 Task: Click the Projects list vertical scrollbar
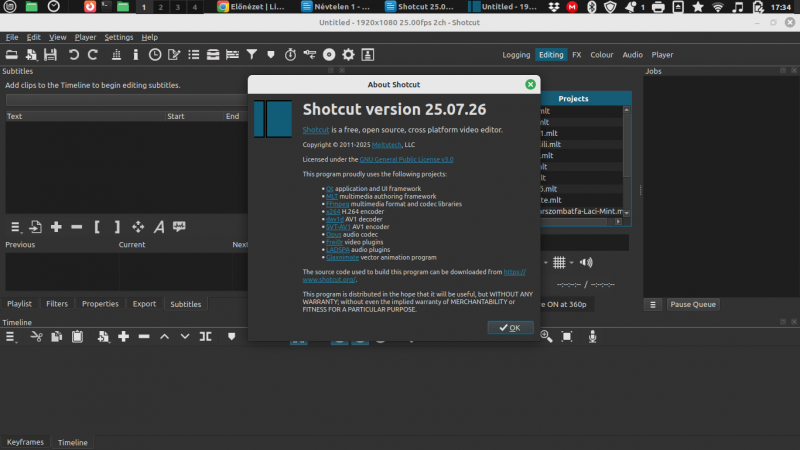(x=627, y=161)
